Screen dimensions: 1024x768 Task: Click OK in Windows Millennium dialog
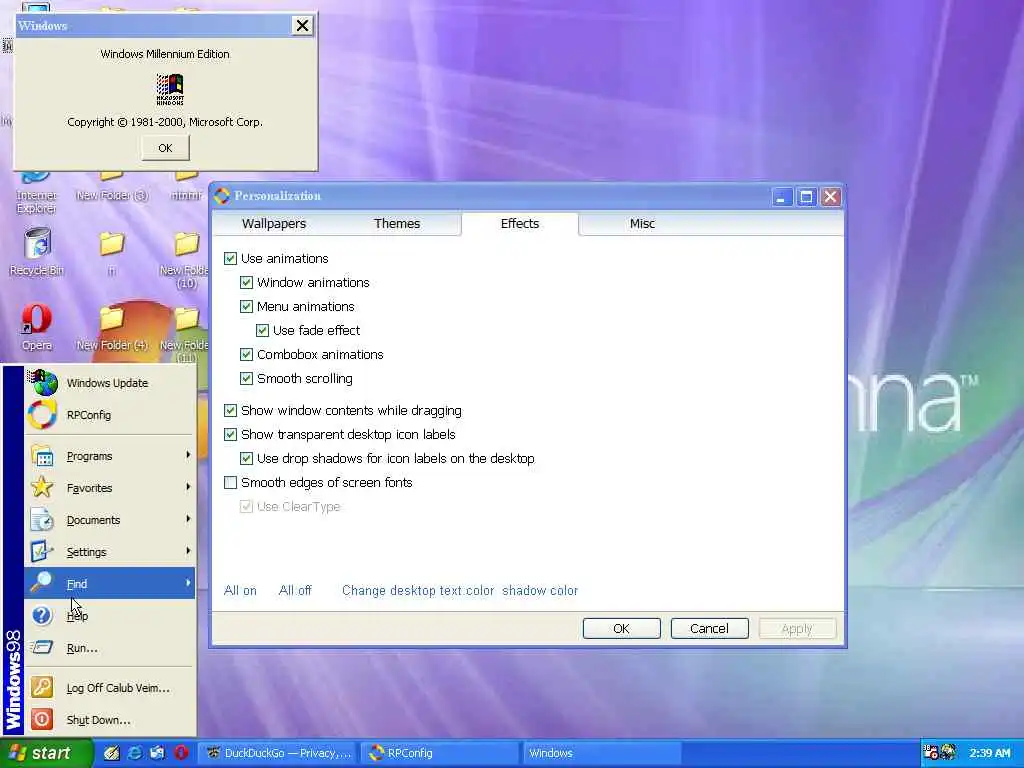166,148
